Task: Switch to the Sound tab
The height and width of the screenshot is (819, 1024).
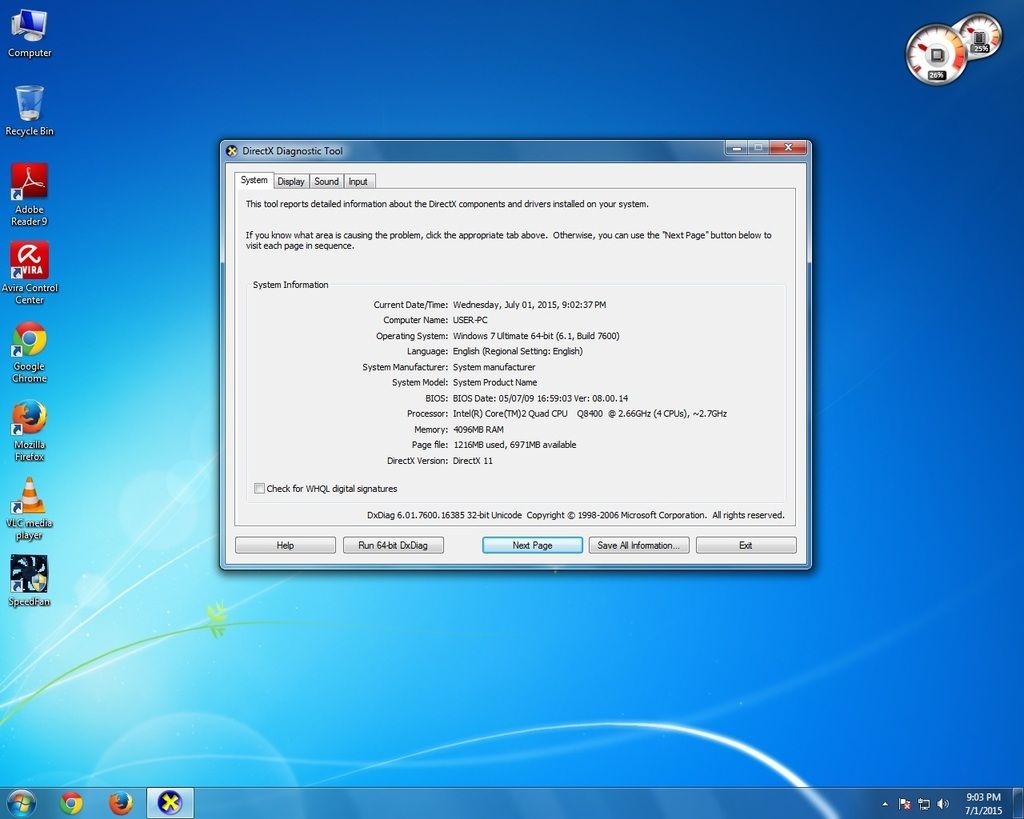Action: 326,181
